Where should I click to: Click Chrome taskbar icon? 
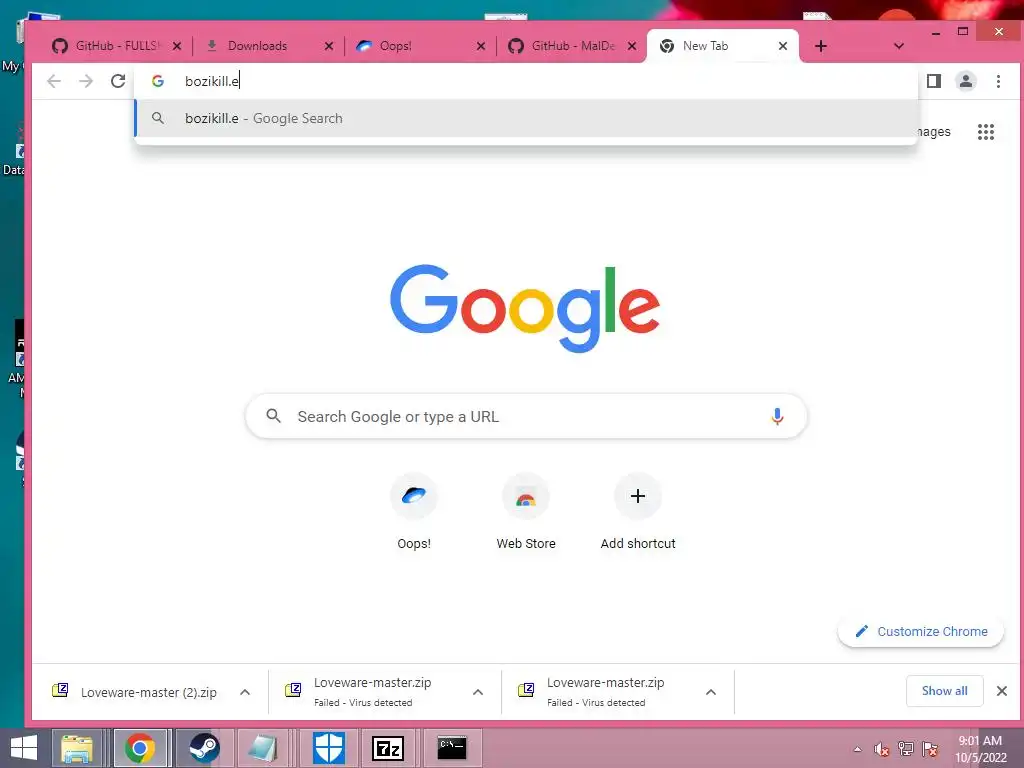140,748
